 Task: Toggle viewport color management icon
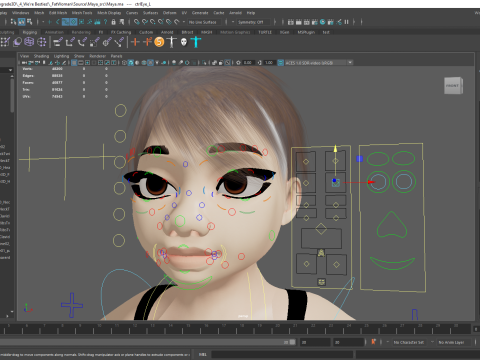(x=281, y=63)
